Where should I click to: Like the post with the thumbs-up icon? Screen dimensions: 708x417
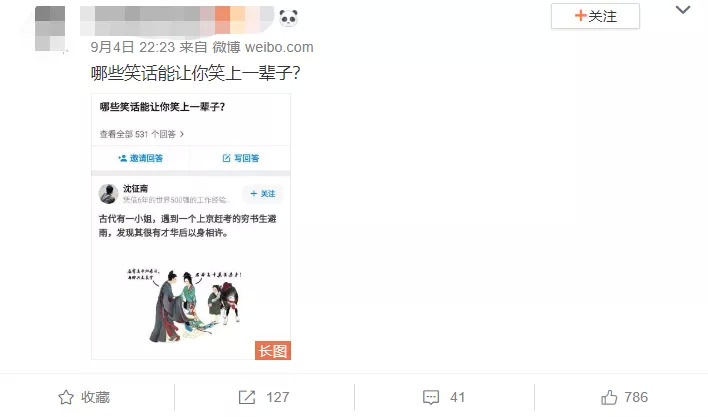[x=609, y=397]
